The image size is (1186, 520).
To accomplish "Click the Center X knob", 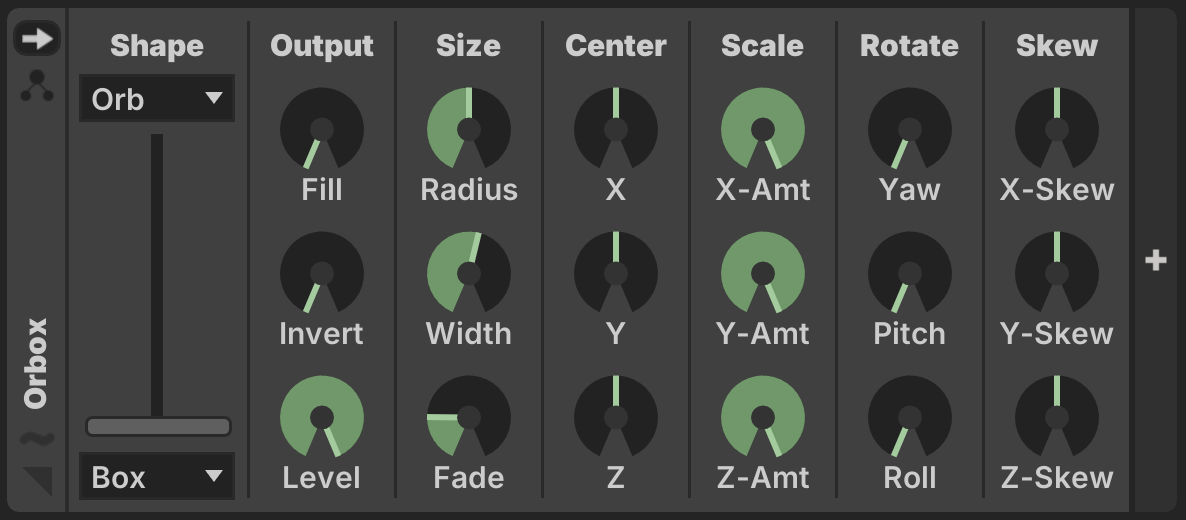I will [615, 129].
